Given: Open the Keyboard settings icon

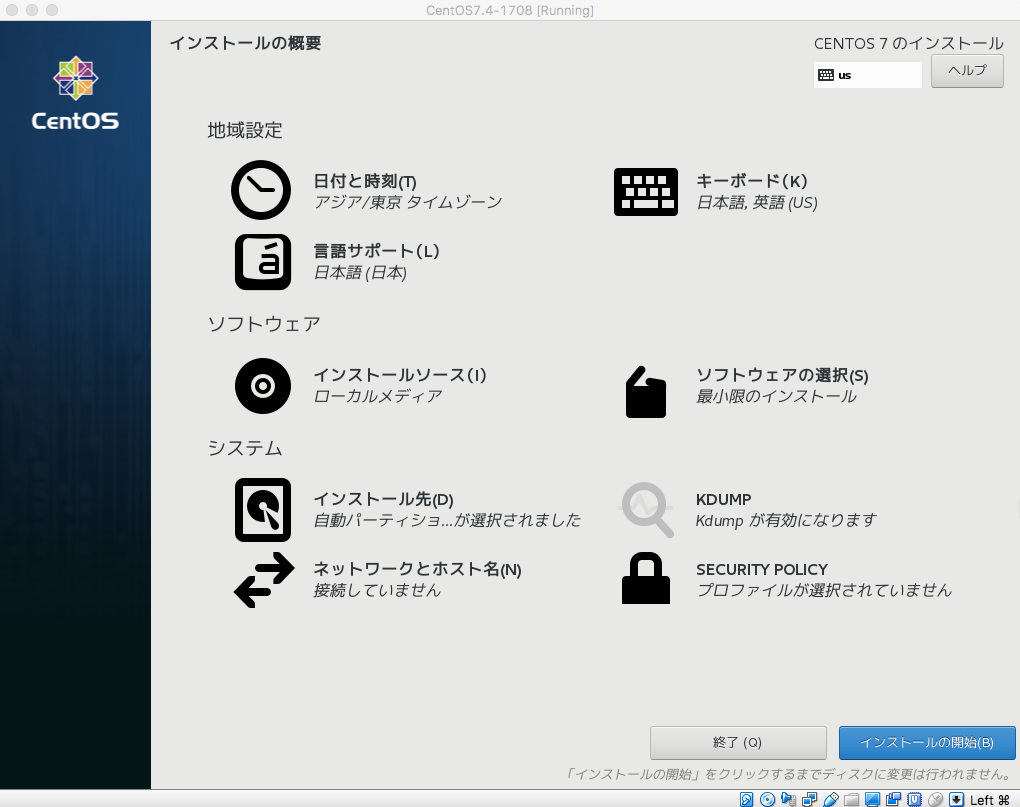Looking at the screenshot, I should click(x=645, y=191).
